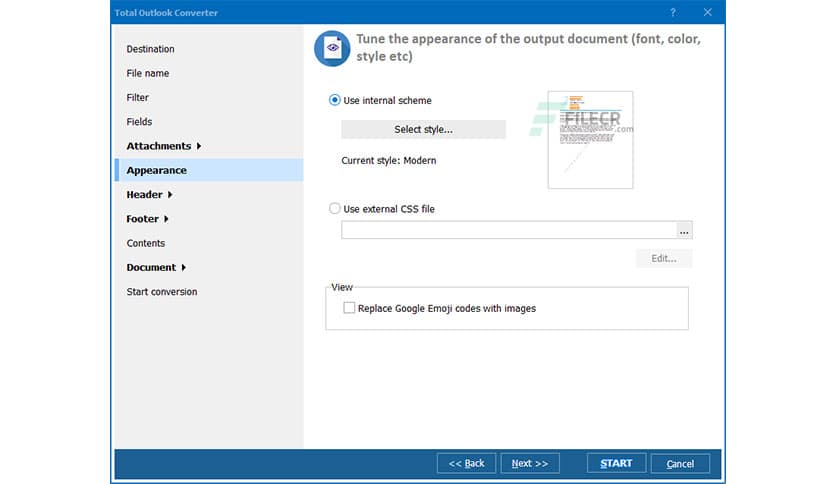The width and height of the screenshot is (836, 484).
Task: Click the Cancel button
Action: tap(680, 463)
